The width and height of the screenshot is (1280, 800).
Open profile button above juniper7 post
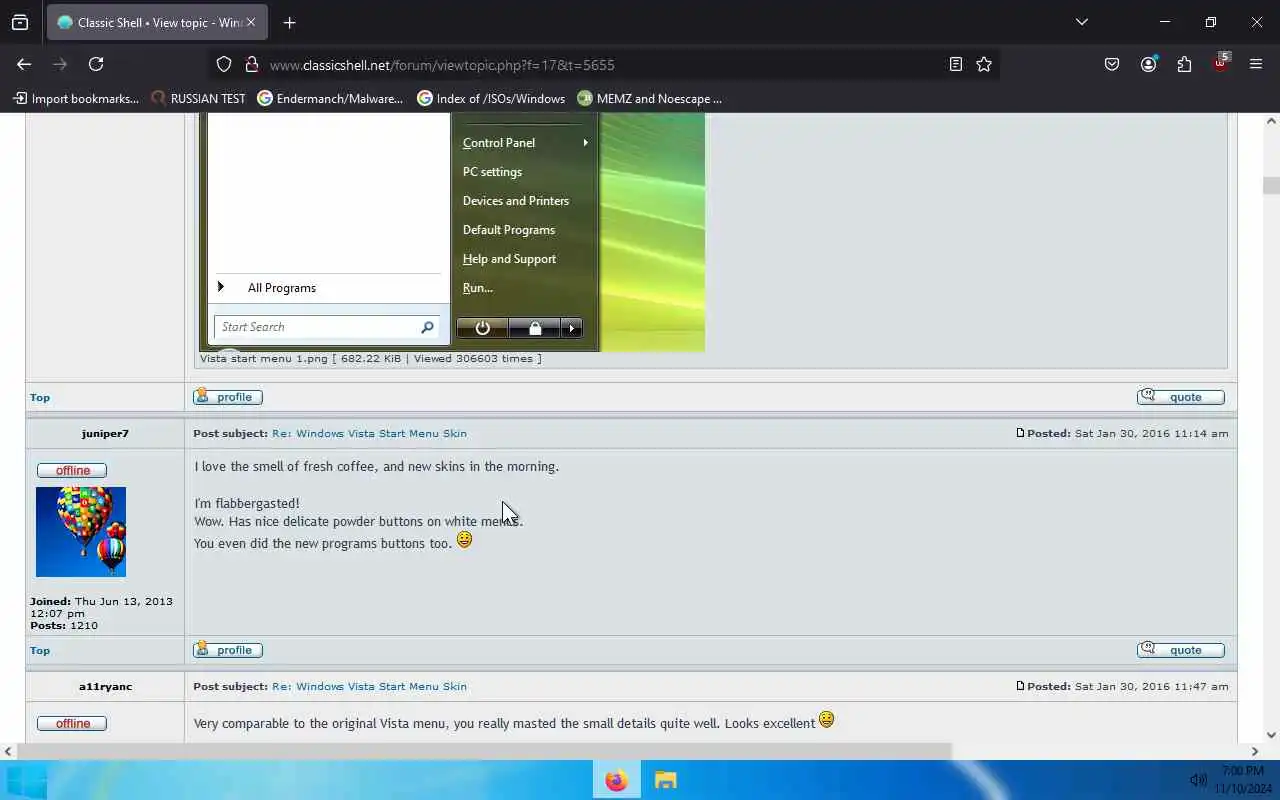pos(228,397)
